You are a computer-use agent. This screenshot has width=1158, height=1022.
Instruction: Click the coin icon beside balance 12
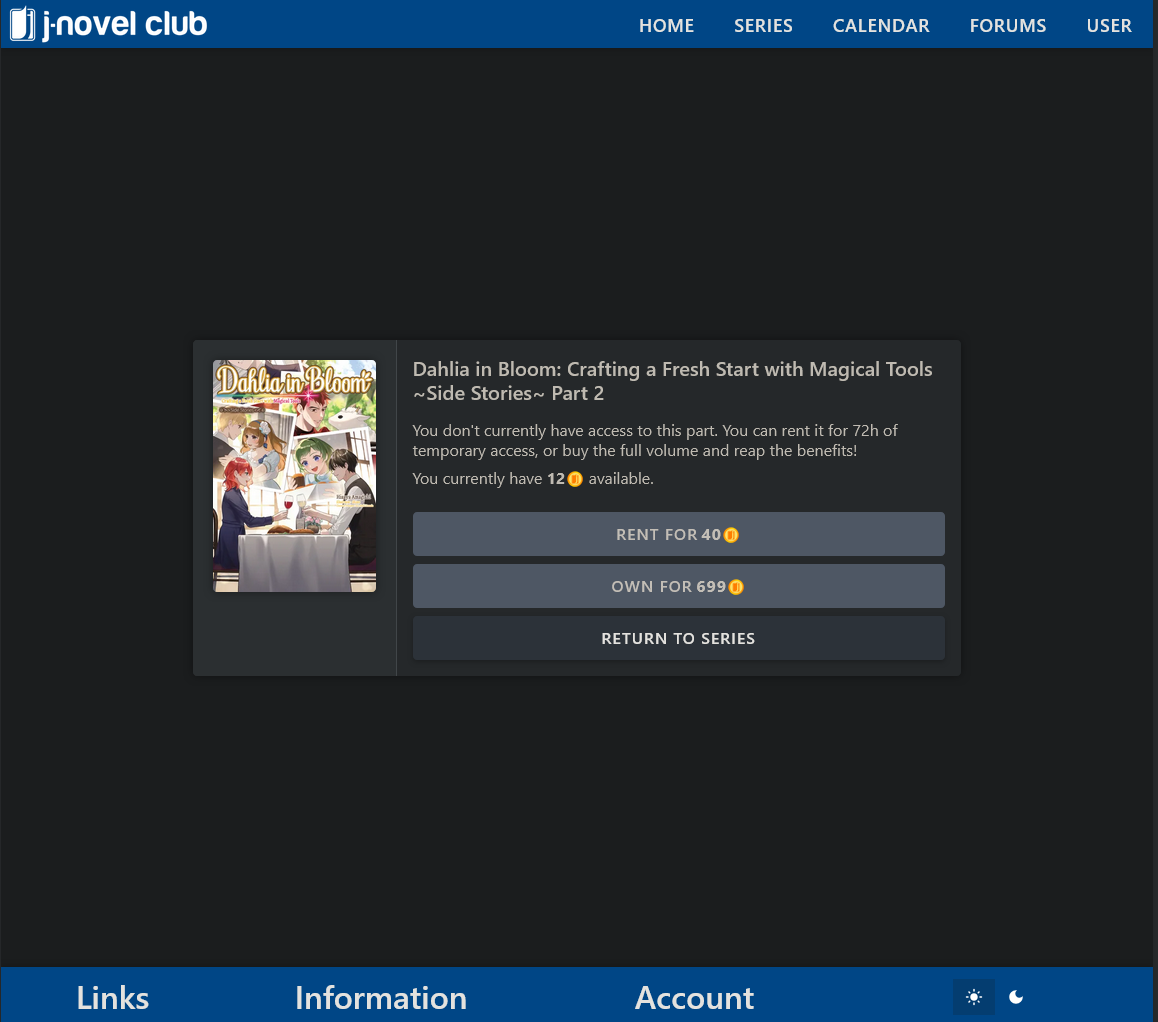575,479
